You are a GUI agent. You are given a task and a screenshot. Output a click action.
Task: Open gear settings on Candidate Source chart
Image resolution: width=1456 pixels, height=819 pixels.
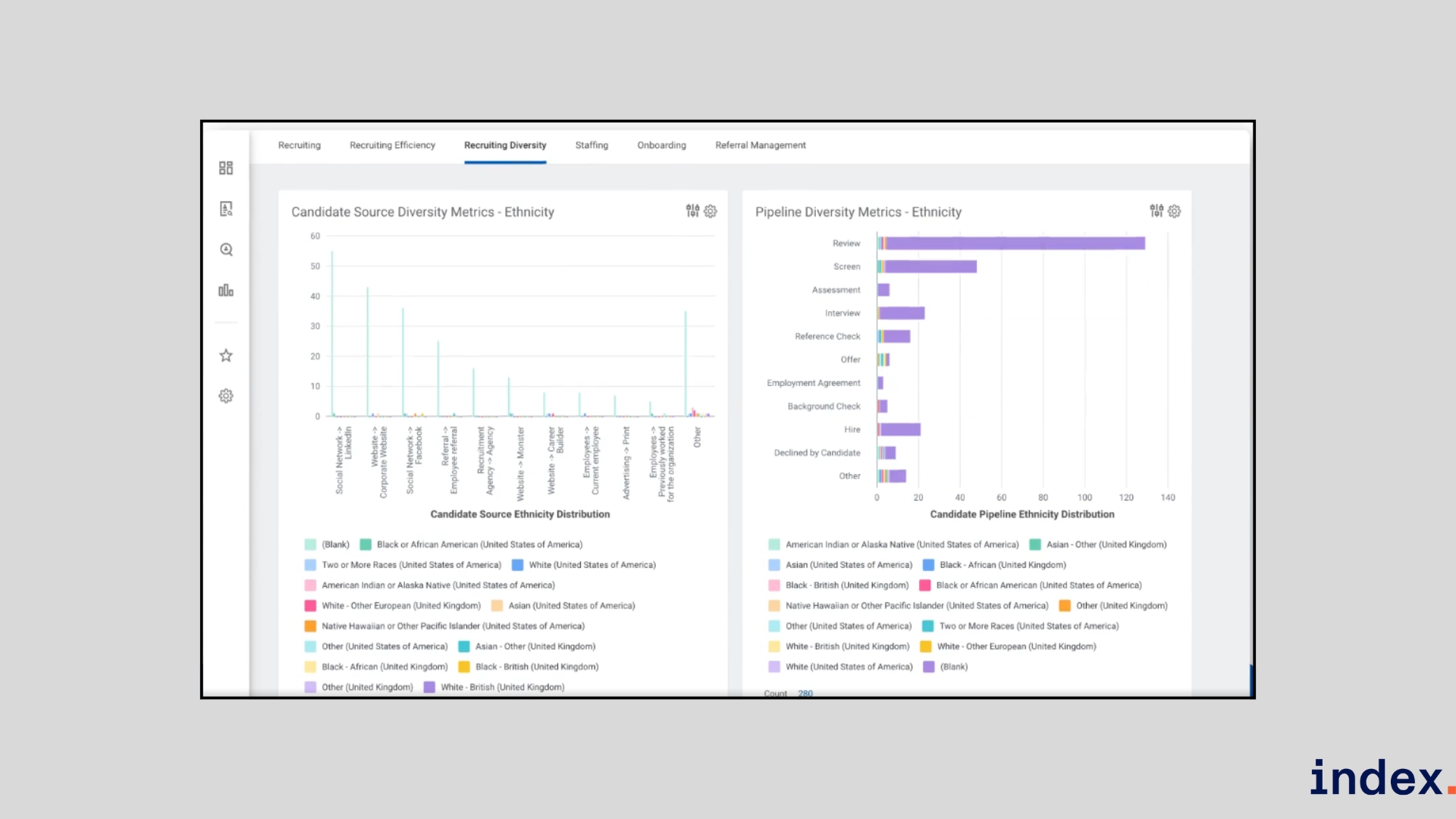(x=711, y=211)
